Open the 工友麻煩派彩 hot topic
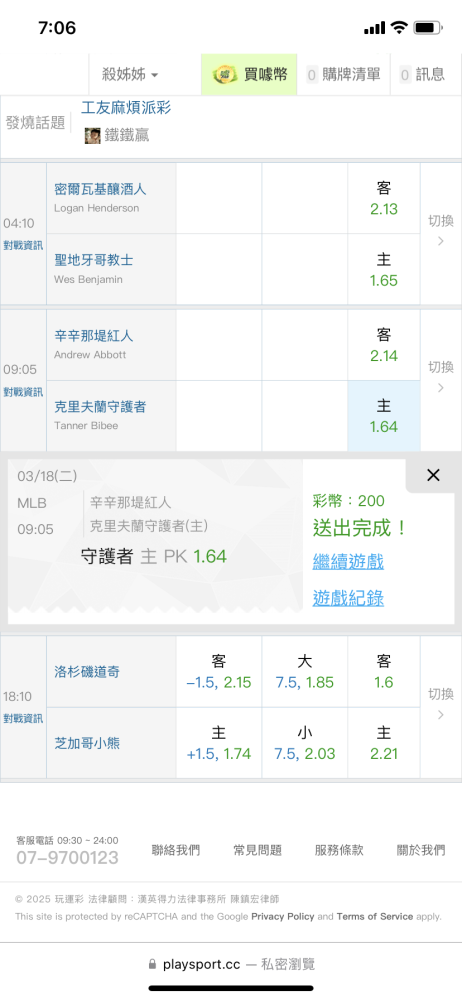The width and height of the screenshot is (462, 1000). (126, 107)
